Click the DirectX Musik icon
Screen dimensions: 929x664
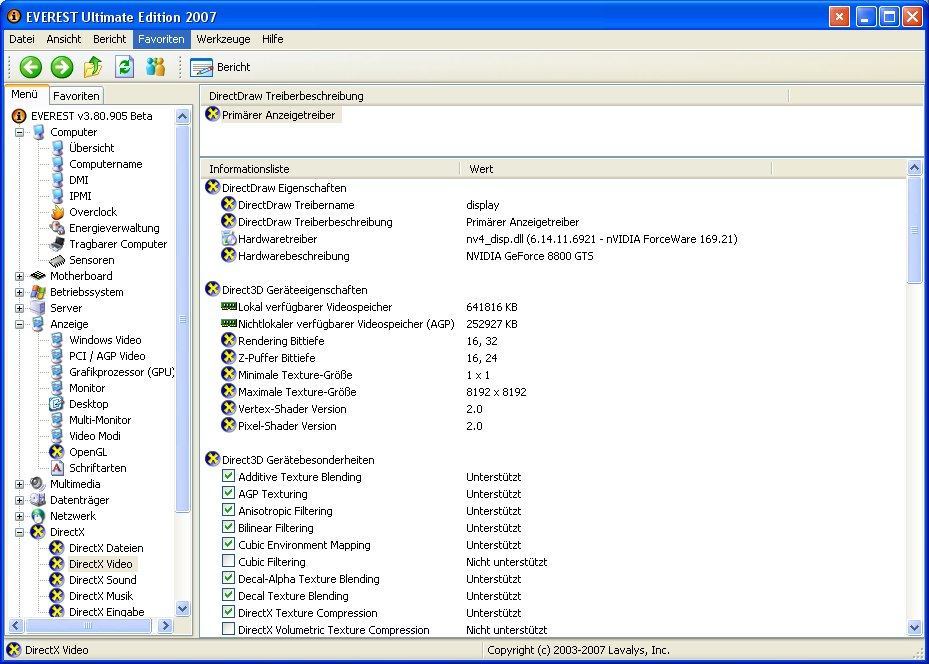tap(57, 596)
